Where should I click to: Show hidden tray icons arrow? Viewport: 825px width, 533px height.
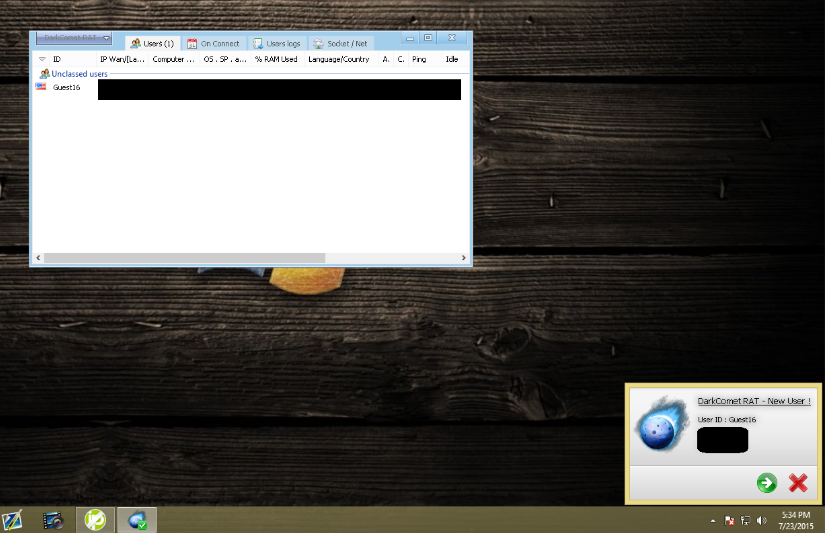(x=713, y=521)
